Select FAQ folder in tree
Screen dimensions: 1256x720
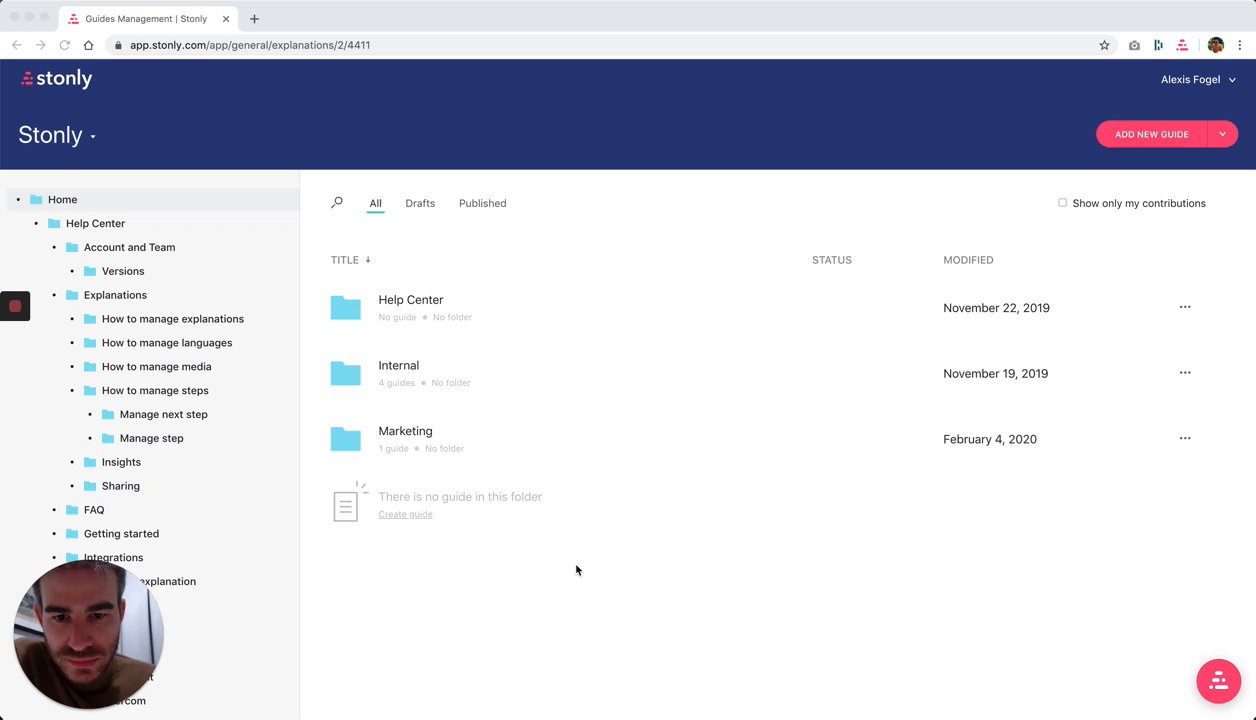(x=94, y=510)
